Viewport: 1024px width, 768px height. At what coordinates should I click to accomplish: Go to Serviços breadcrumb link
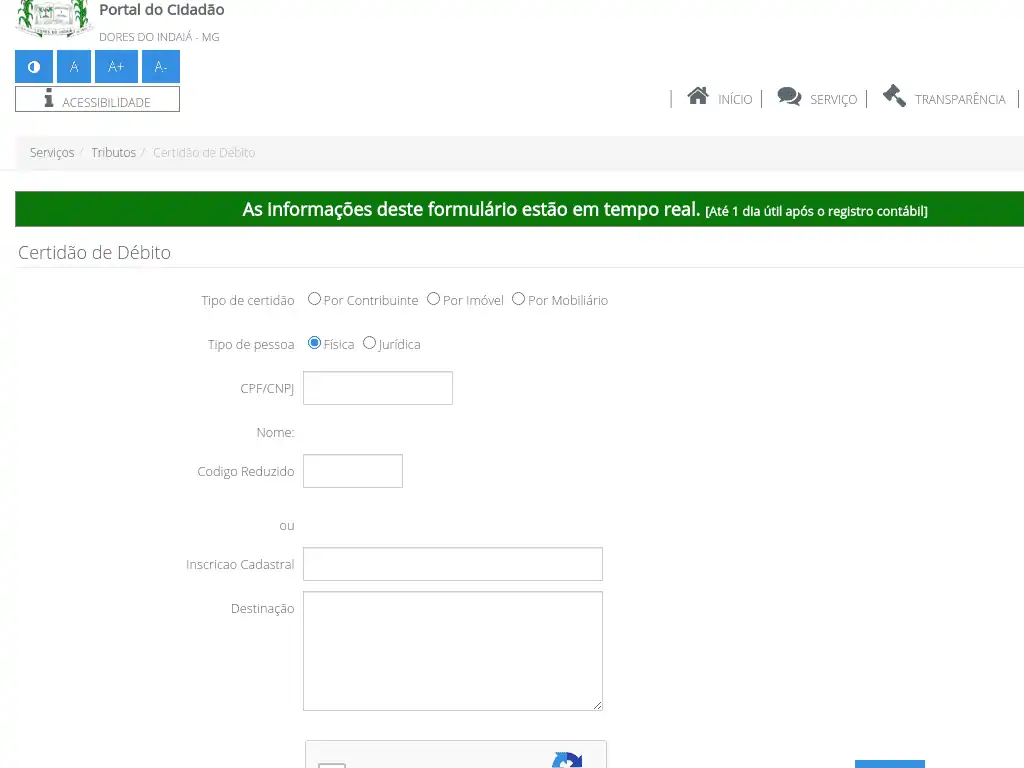(x=52, y=153)
